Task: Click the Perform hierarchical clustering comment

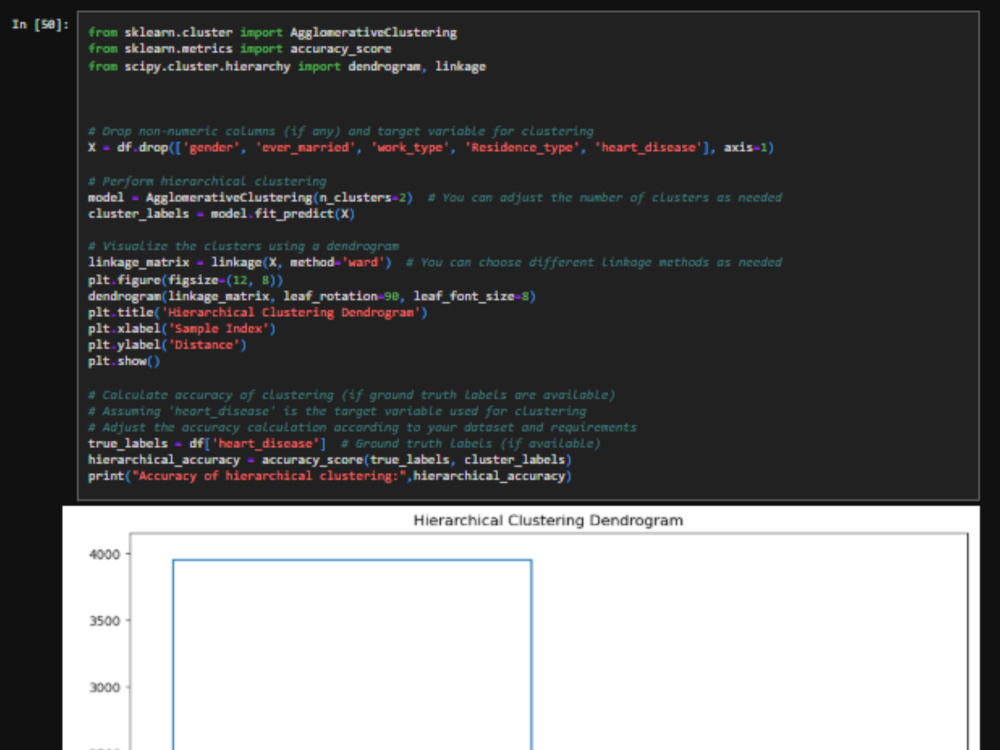Action: point(207,181)
